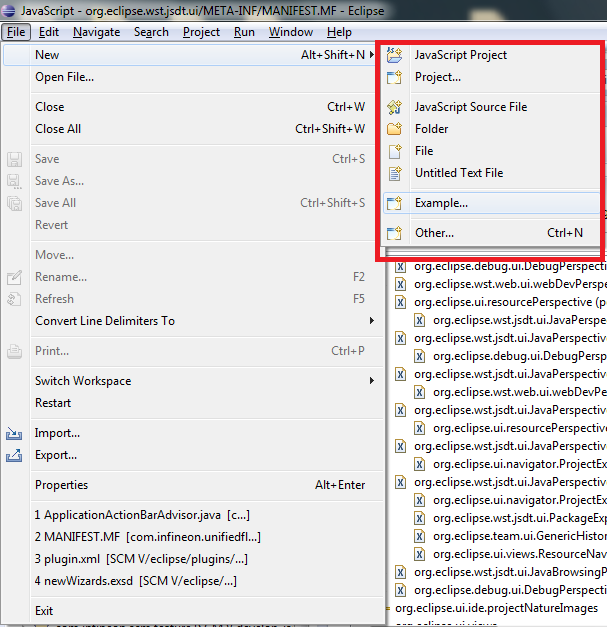Open the Project menu
Image resolution: width=607 pixels, height=627 pixels.
[201, 32]
